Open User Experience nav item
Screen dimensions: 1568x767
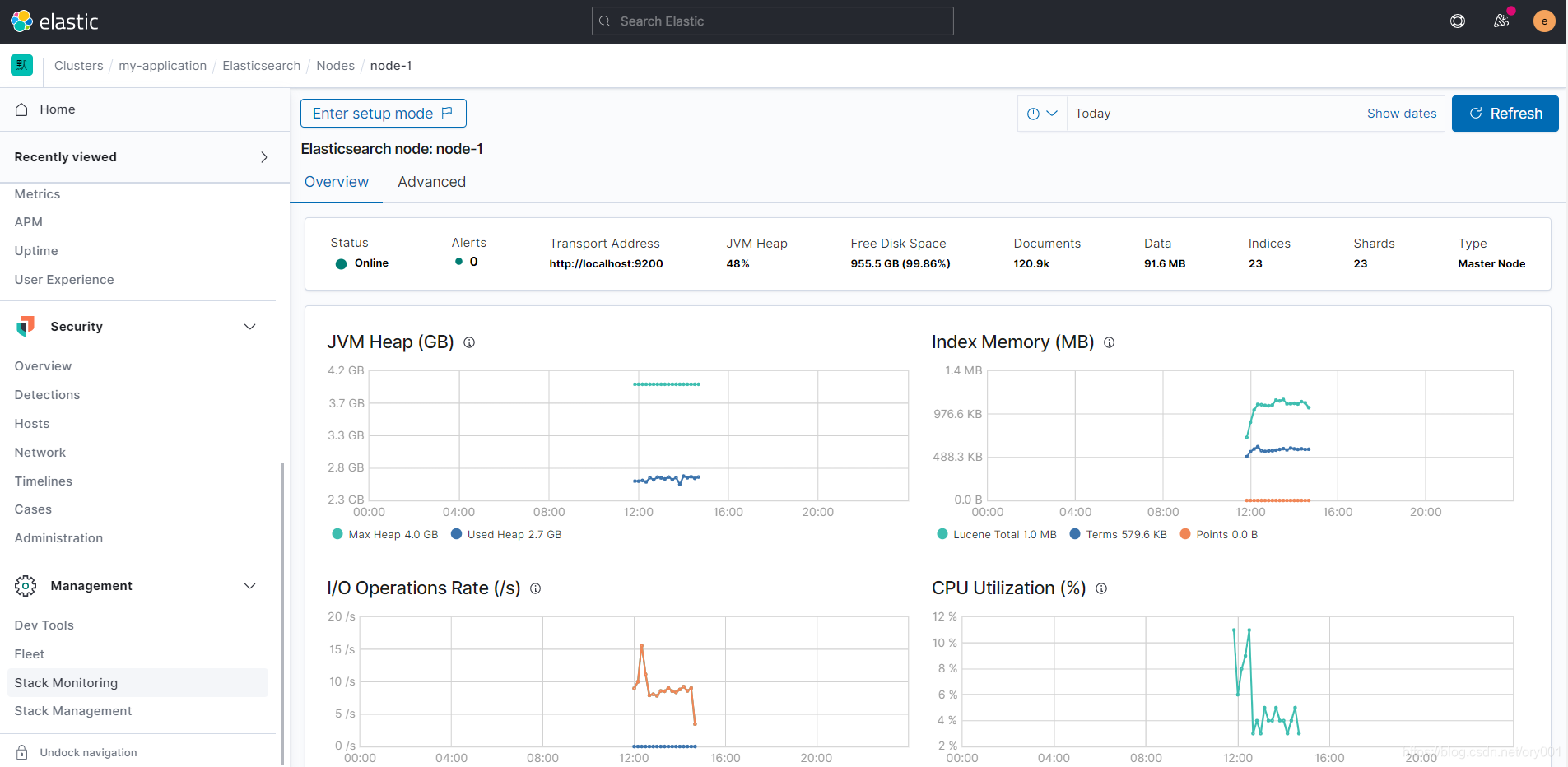[x=64, y=280]
